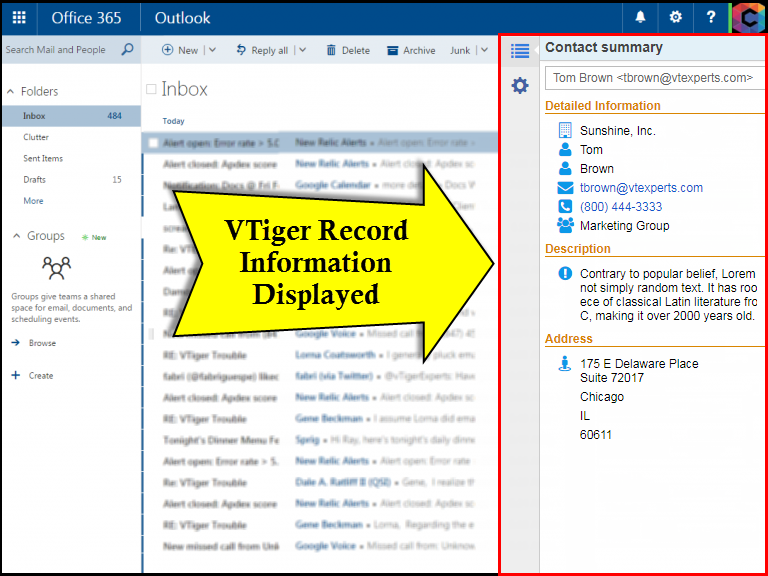Click the Groups people illustration icon
Viewport: 768px width, 576px height.
point(56,267)
